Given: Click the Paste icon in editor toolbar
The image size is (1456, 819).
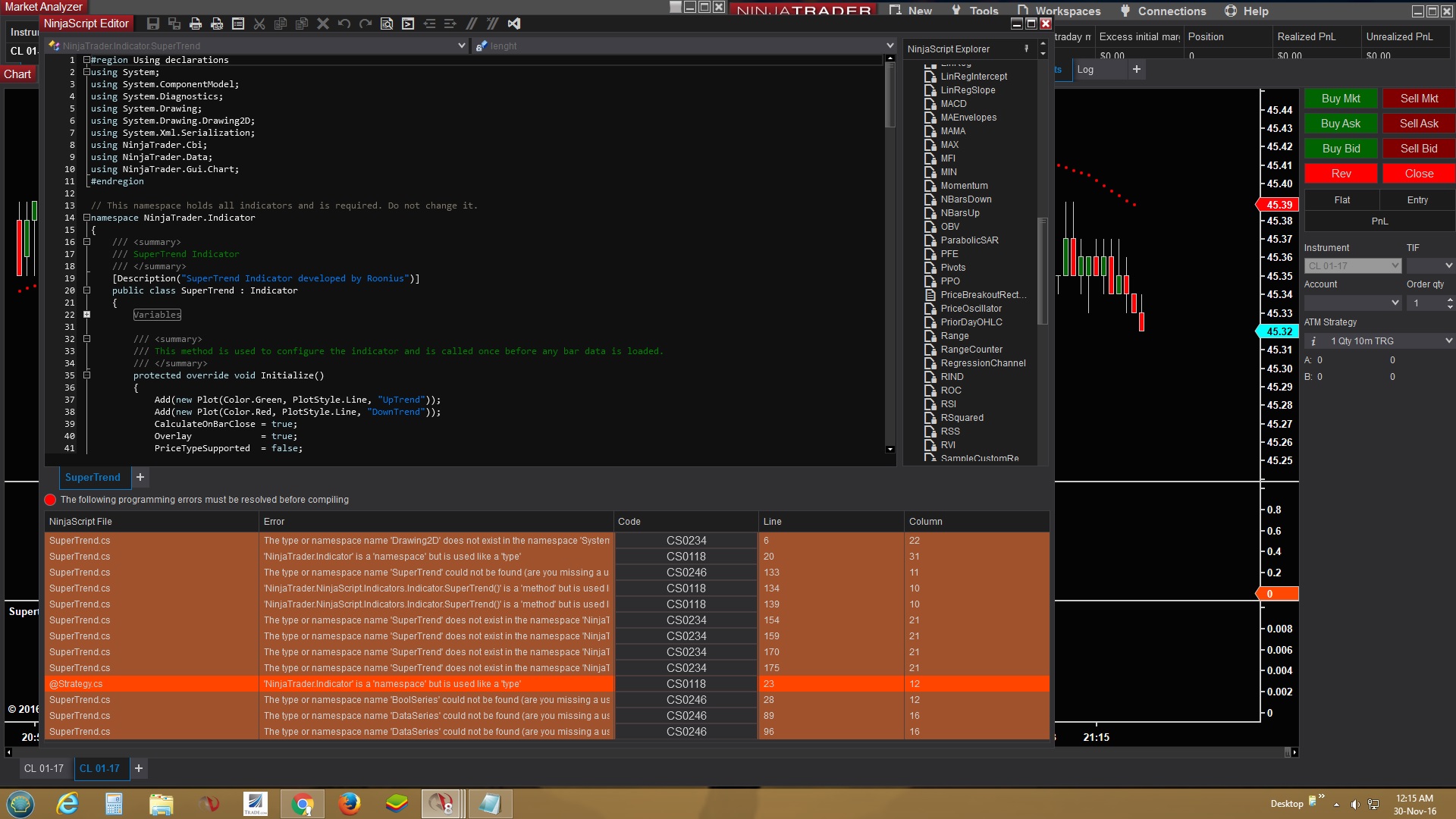Looking at the screenshot, I should point(302,24).
